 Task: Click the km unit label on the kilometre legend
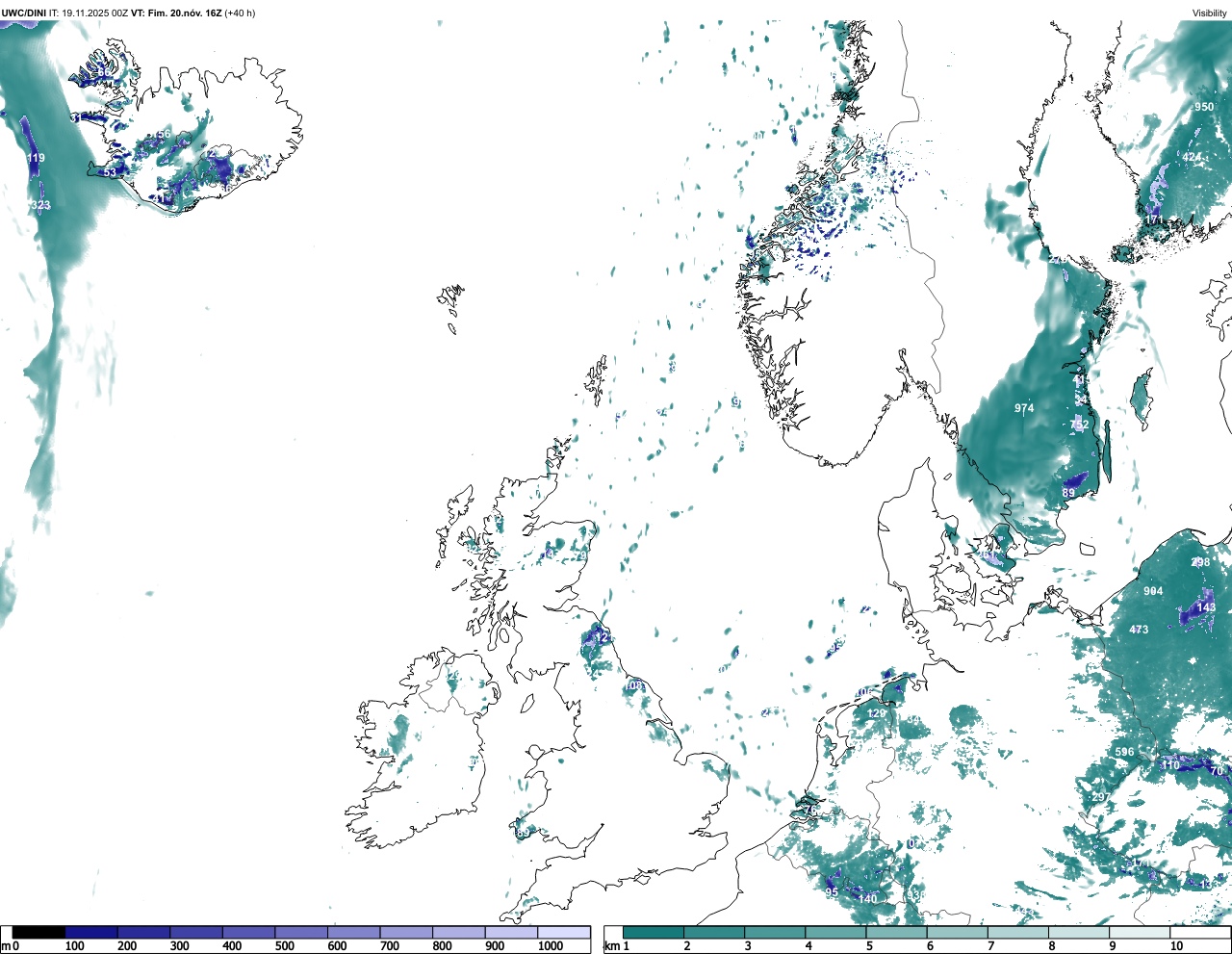611,946
